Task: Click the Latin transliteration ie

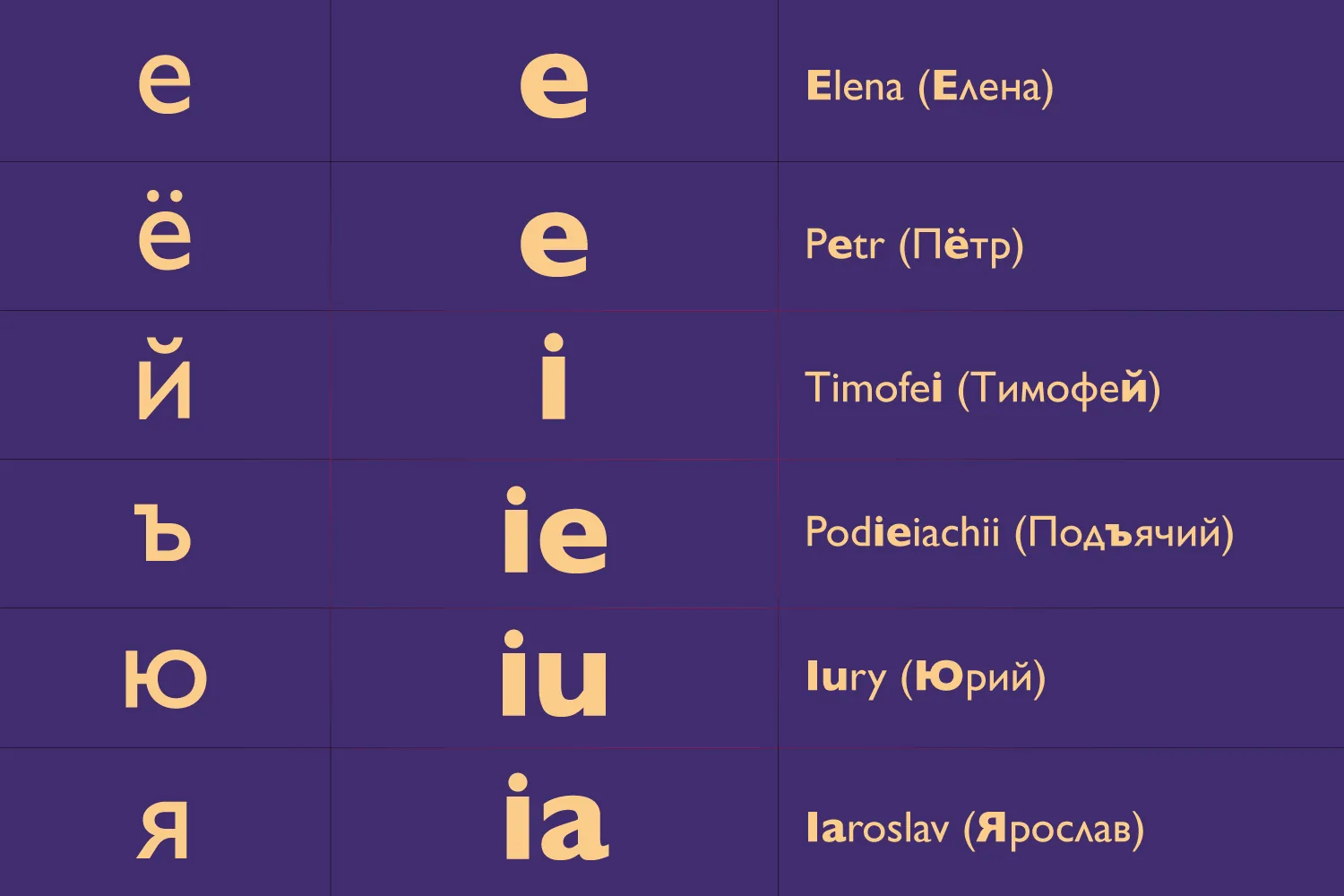Action: click(x=556, y=530)
